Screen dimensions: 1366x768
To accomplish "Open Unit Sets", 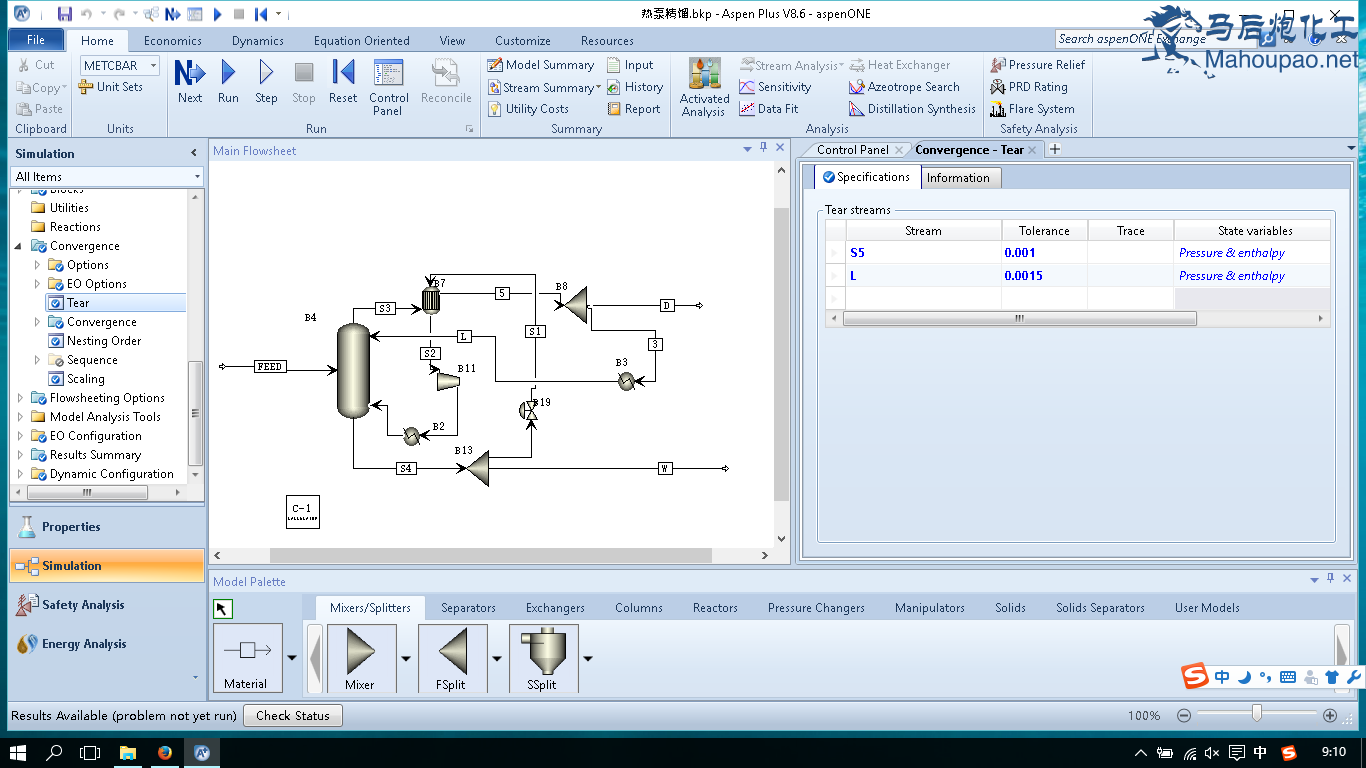I will [x=111, y=87].
